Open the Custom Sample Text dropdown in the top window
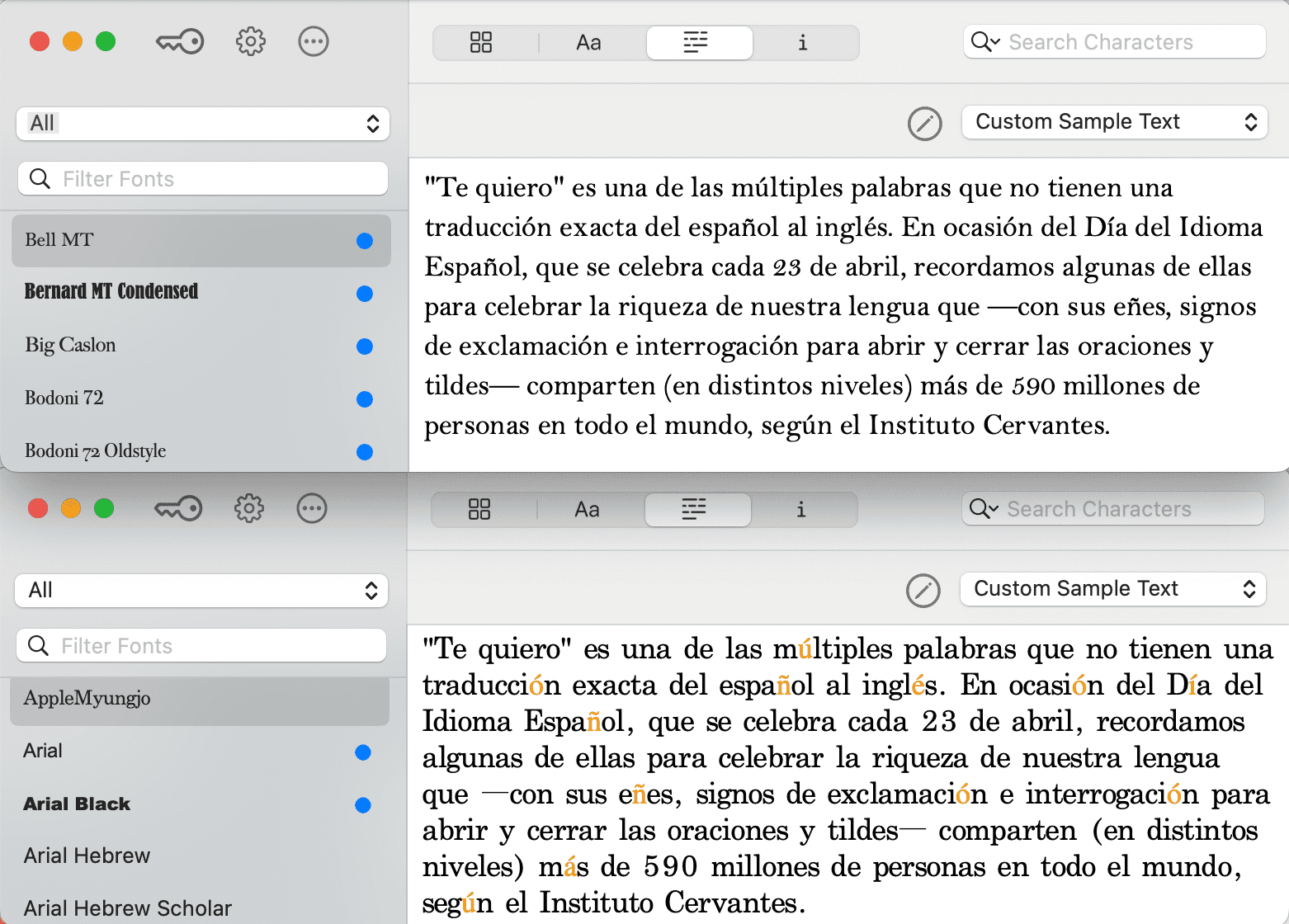 pos(1115,122)
